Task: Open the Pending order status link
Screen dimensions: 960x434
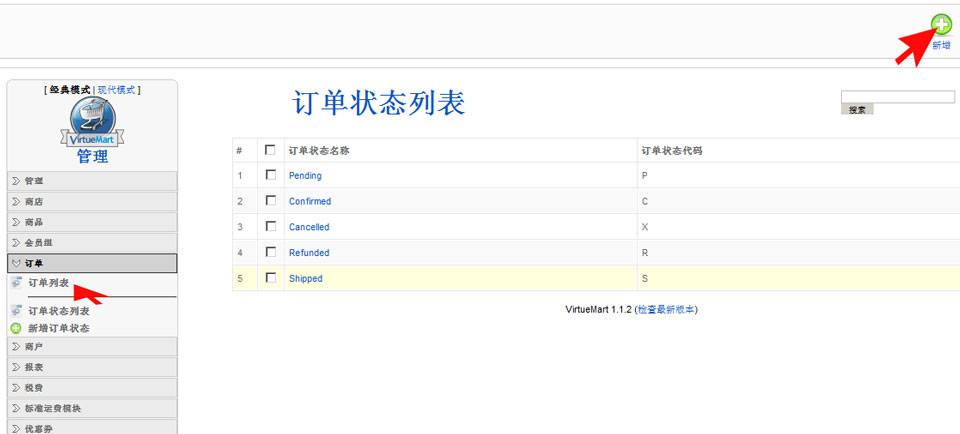Action: click(305, 176)
